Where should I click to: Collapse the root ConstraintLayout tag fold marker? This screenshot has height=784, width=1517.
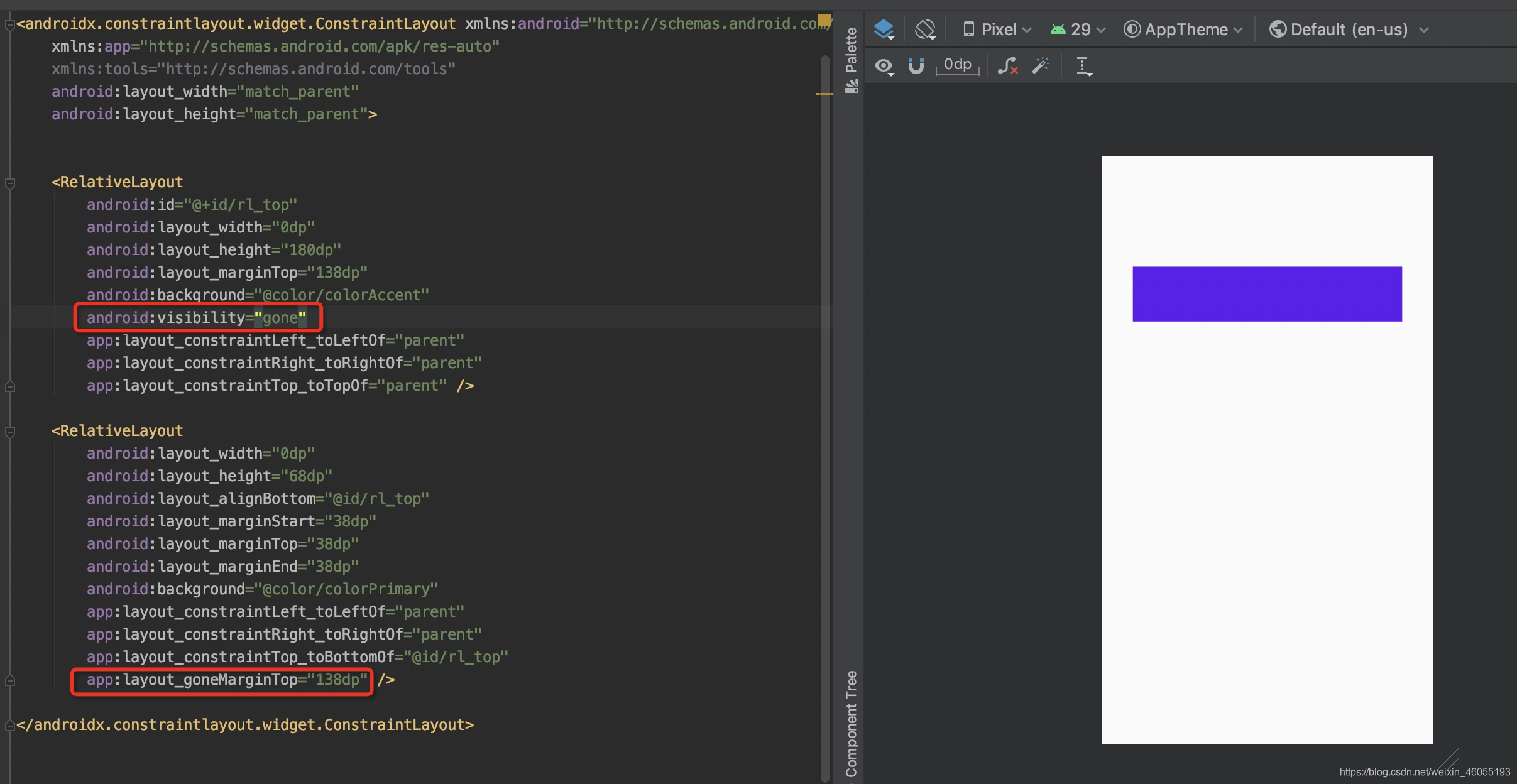click(9, 26)
